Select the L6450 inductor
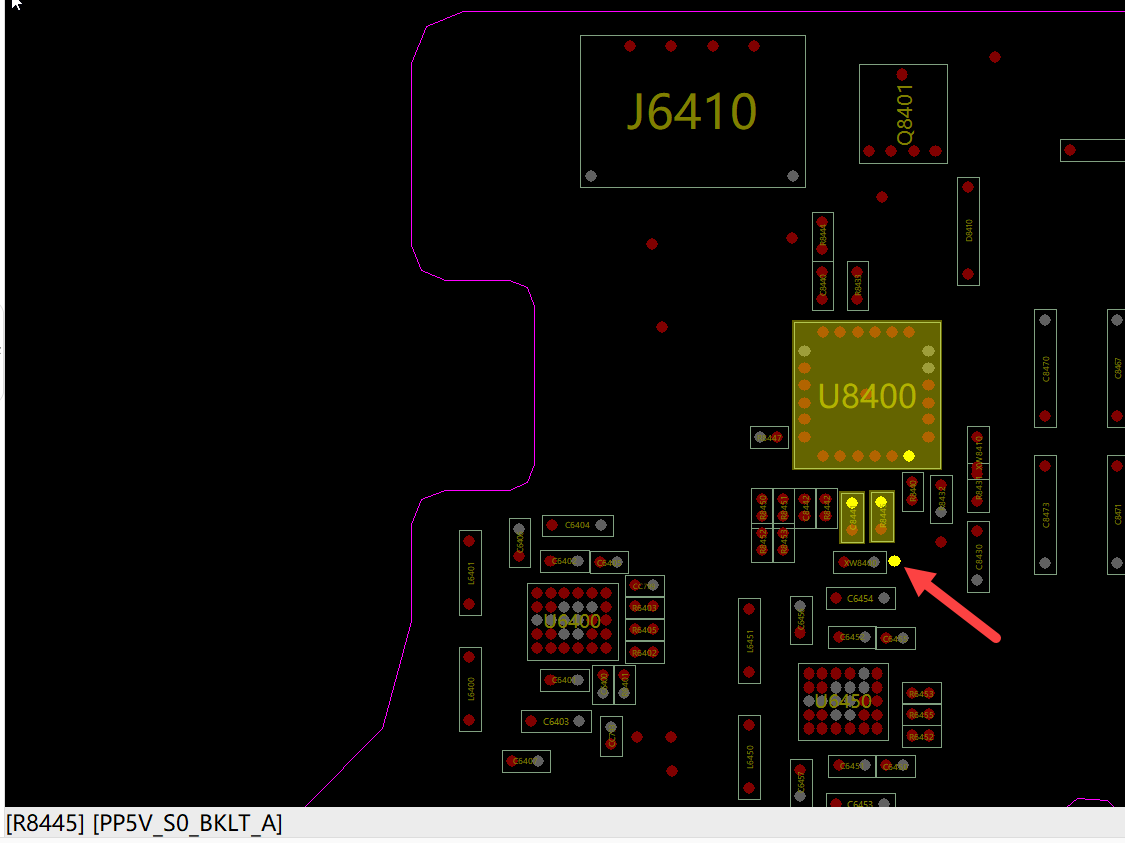This screenshot has height=843, width=1125. pyautogui.click(x=749, y=757)
